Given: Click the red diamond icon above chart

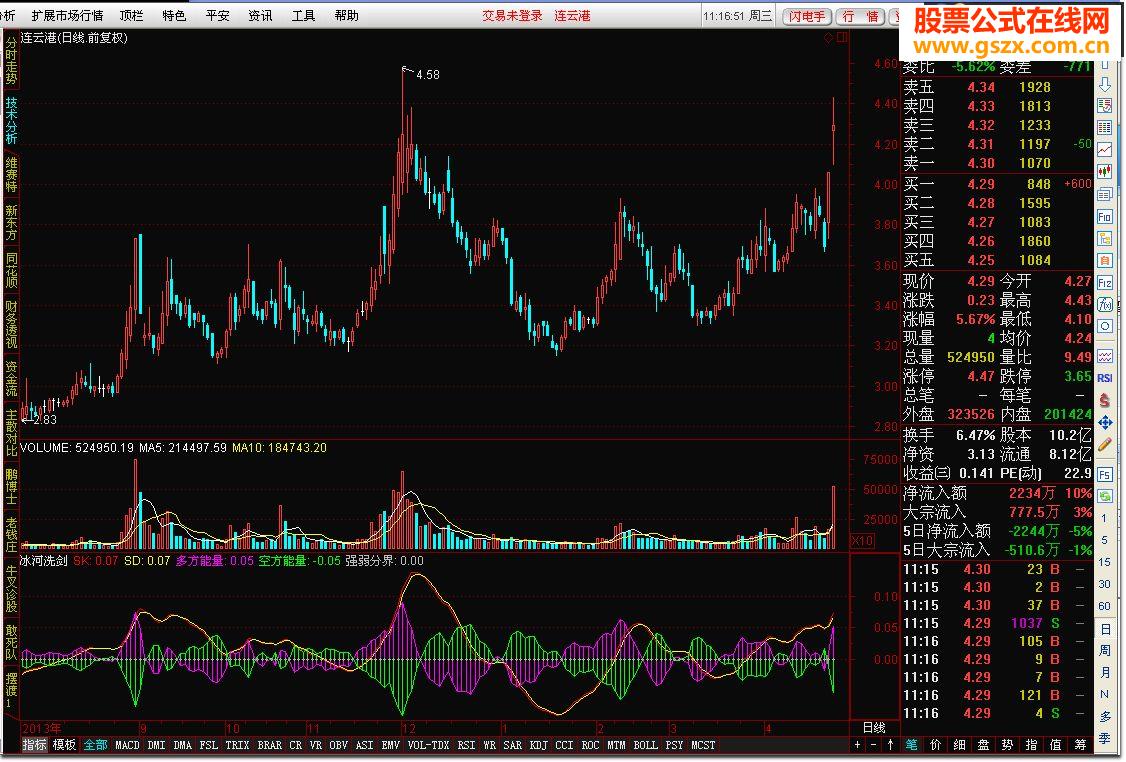Looking at the screenshot, I should pos(828,37).
